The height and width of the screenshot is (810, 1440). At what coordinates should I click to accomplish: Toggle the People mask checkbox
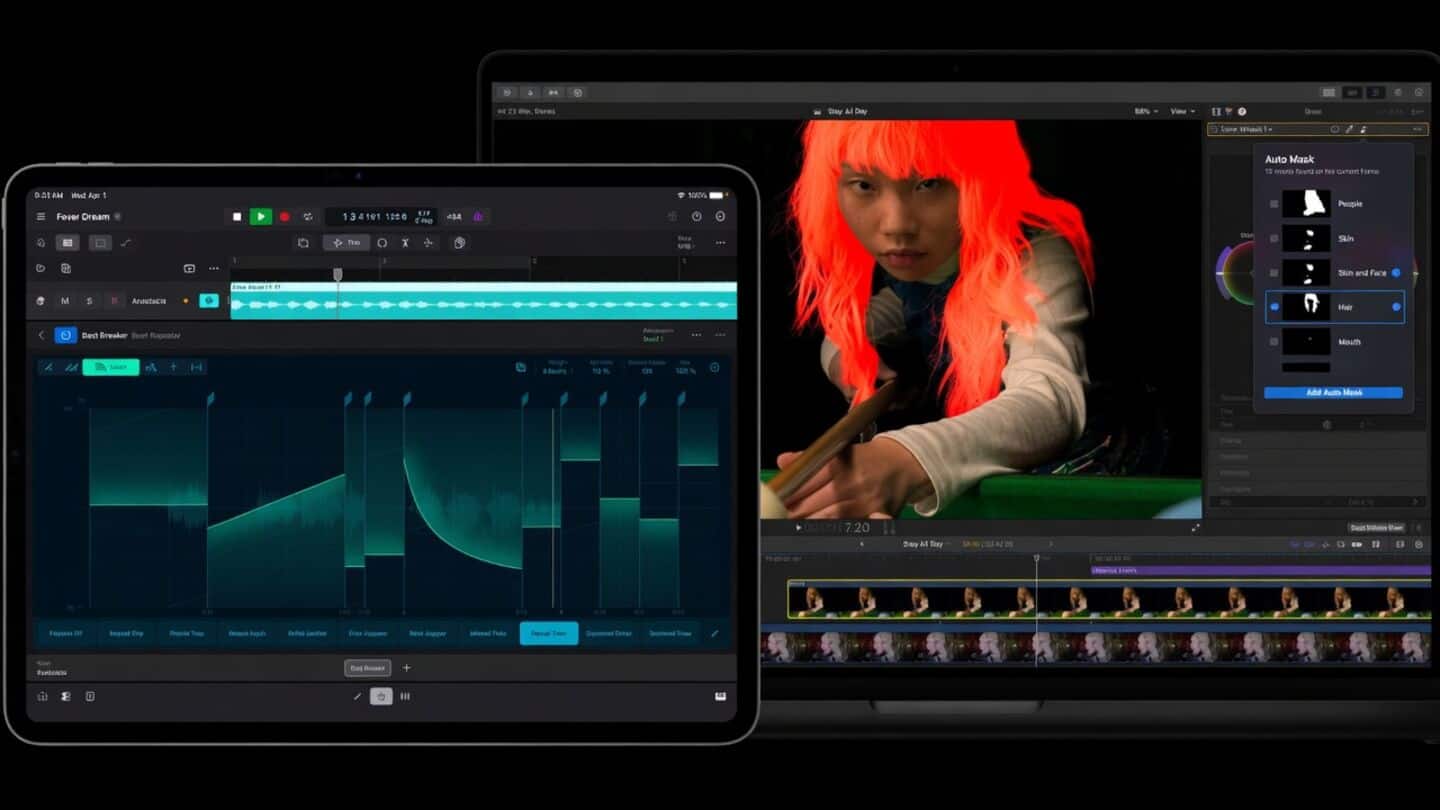tap(1273, 204)
